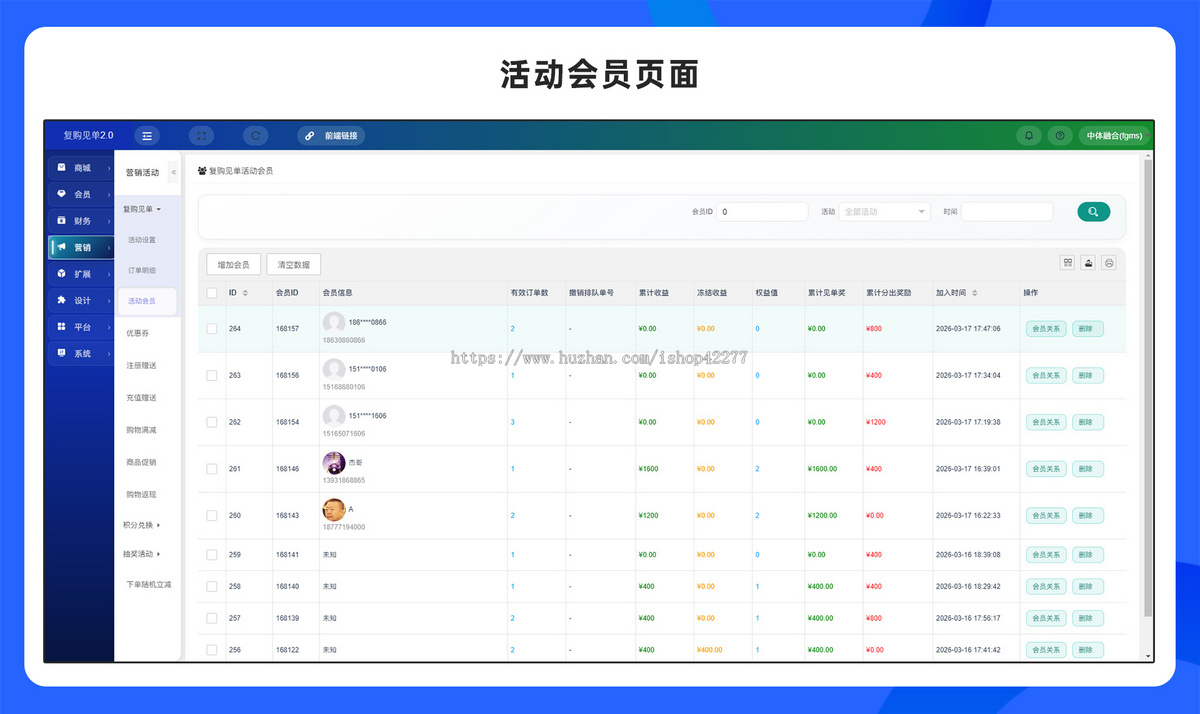Click 会员关系 button in row 264
This screenshot has height=714, width=1200.
pyautogui.click(x=1046, y=328)
